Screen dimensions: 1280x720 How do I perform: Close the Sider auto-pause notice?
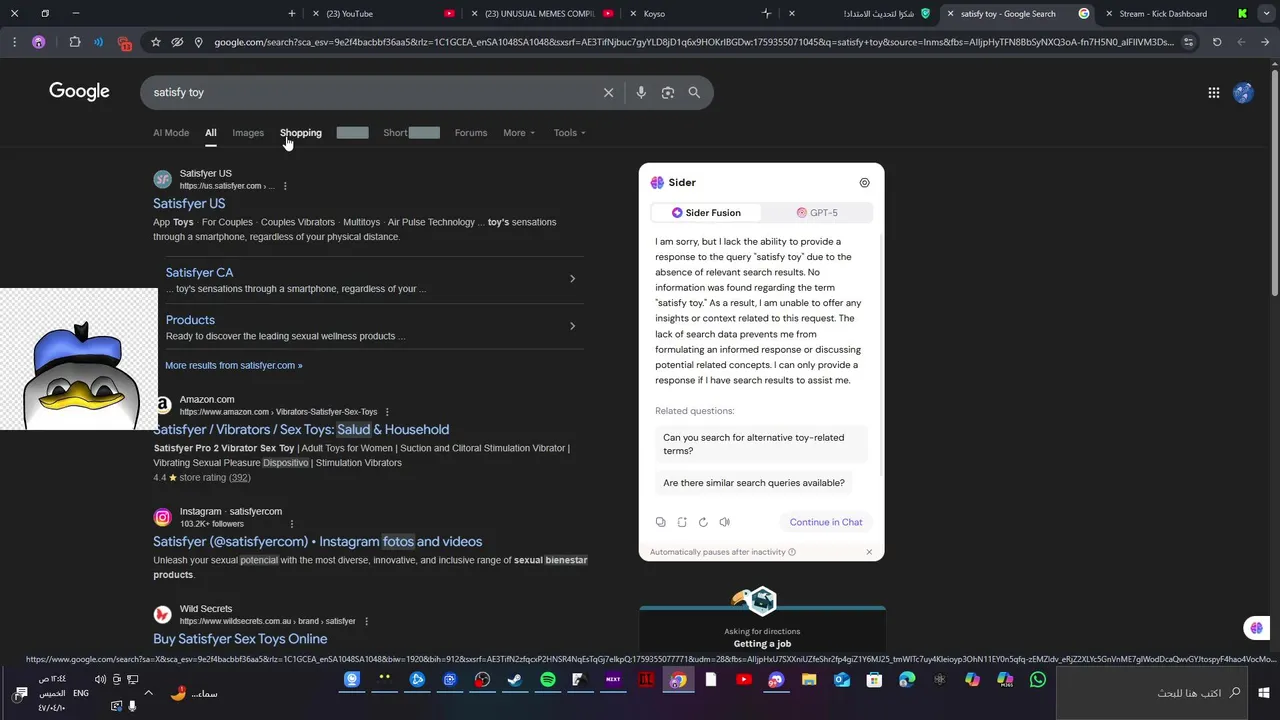[869, 552]
